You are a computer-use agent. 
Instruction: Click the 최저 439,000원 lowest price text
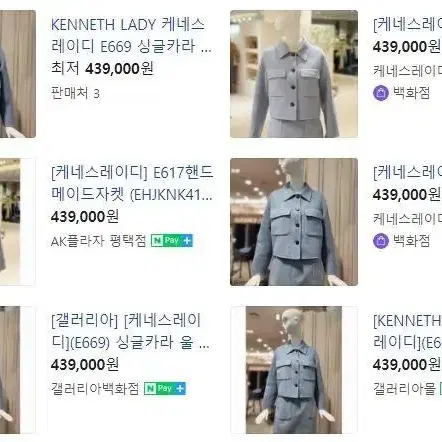(x=102, y=69)
